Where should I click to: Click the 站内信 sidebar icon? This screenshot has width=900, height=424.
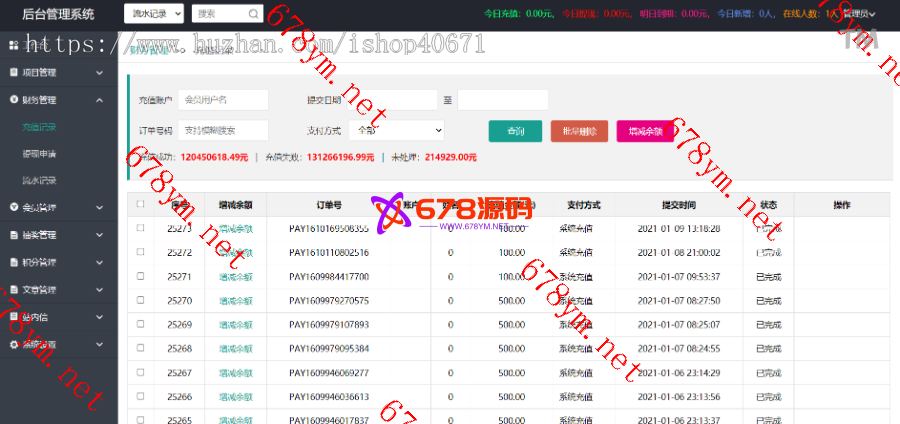tap(13, 317)
